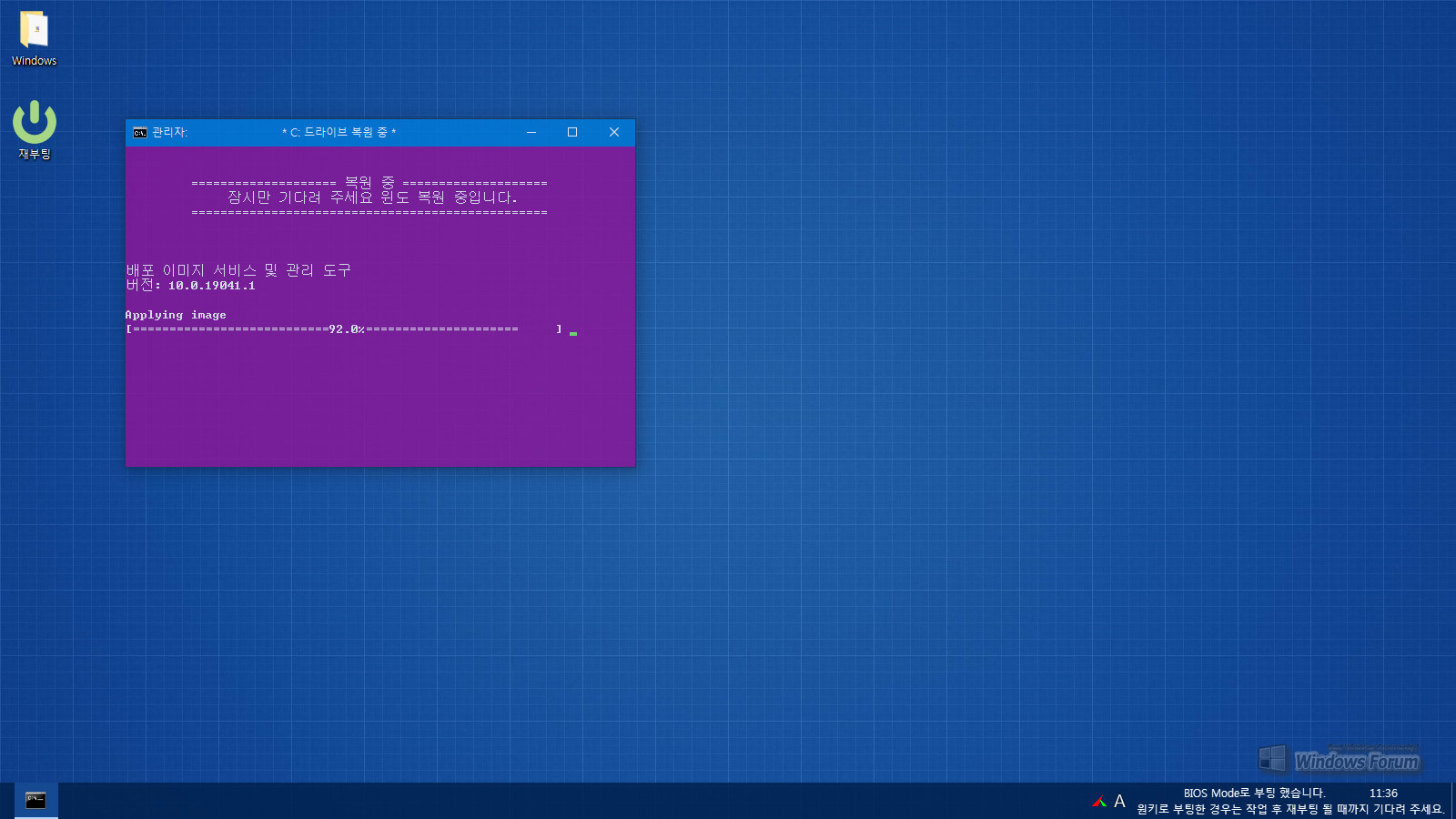Click the red-green tray icon beside letter A
This screenshot has height=819, width=1456.
click(x=1099, y=802)
